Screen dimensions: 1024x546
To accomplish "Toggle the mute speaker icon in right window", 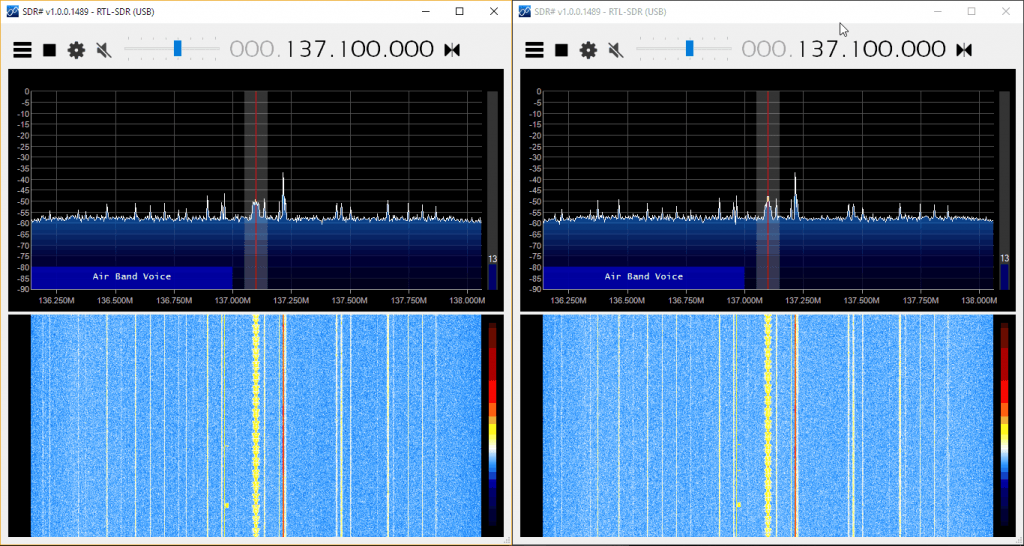I will (615, 50).
